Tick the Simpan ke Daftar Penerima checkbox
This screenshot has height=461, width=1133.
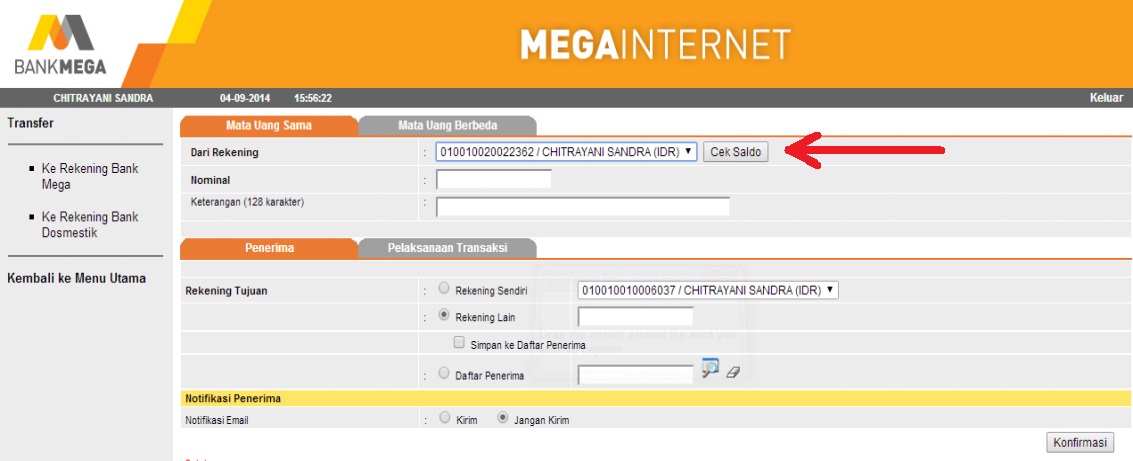point(459,343)
